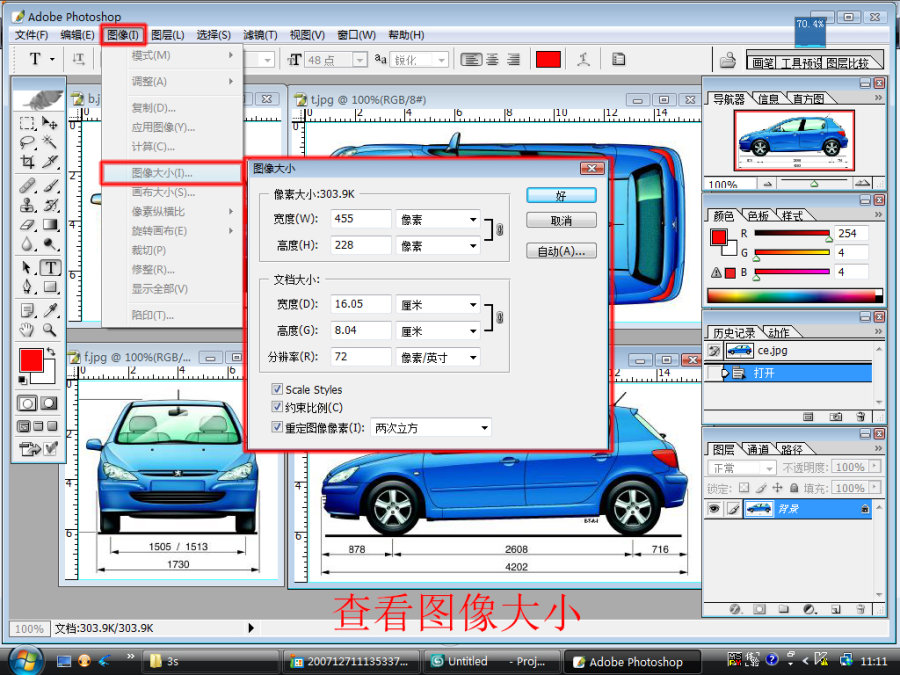Image resolution: width=900 pixels, height=675 pixels.
Task: Select the Eraser tool
Action: pyautogui.click(x=27, y=224)
